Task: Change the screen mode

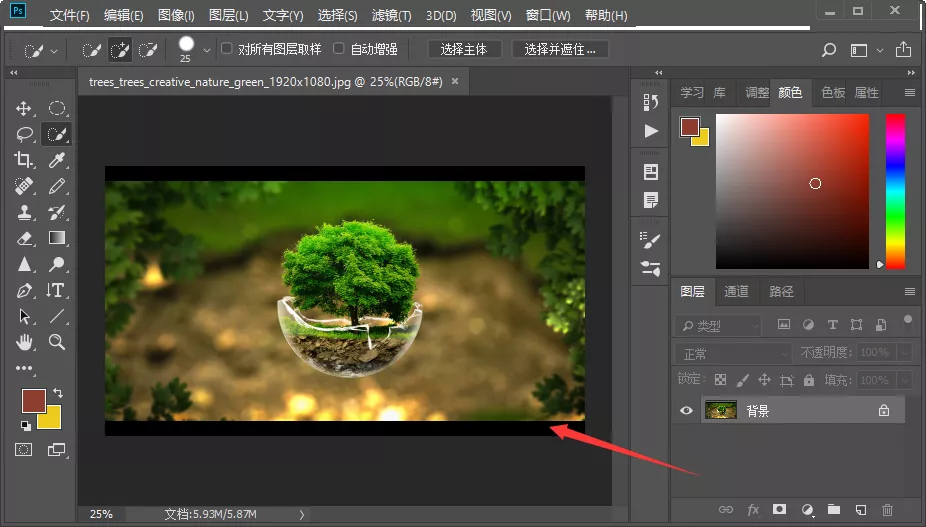Action: [56, 450]
